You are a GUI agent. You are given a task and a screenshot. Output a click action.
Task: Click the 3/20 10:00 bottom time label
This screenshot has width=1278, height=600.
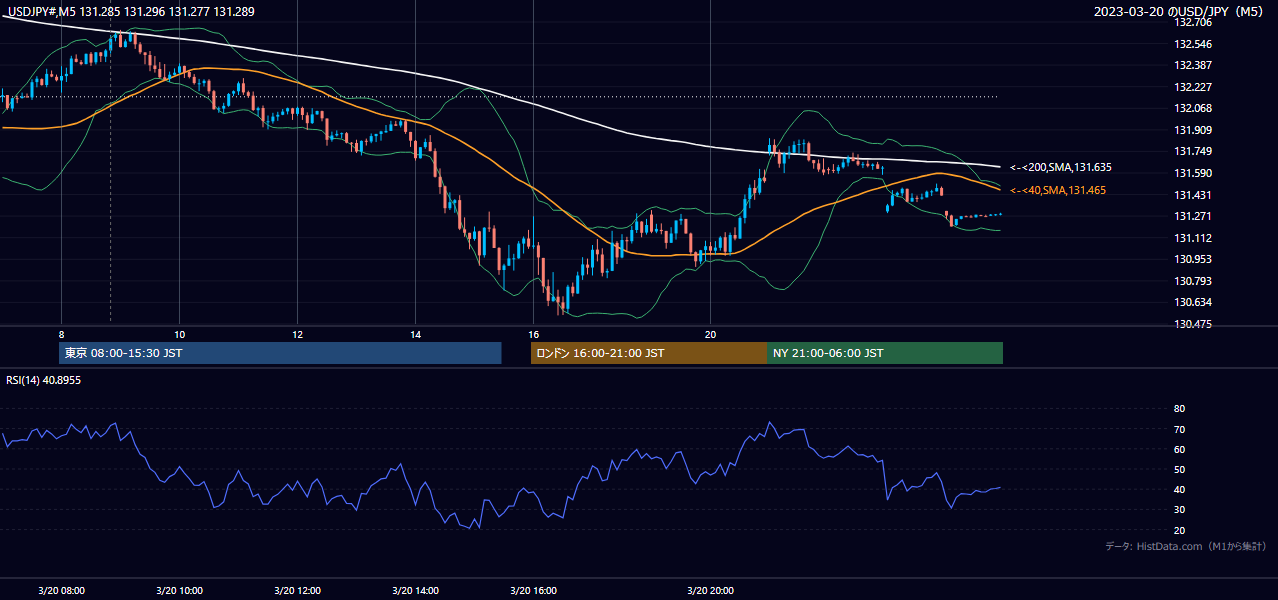click(179, 590)
